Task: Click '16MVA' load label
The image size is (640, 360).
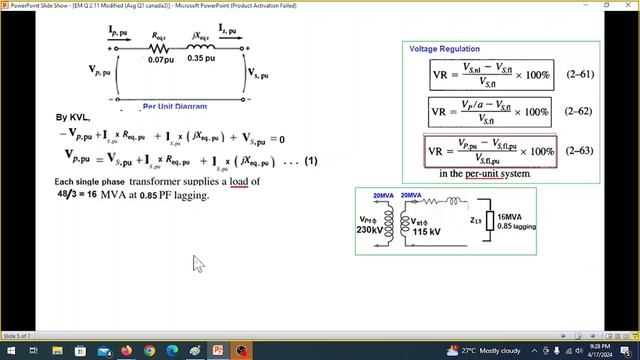Action: [509, 217]
